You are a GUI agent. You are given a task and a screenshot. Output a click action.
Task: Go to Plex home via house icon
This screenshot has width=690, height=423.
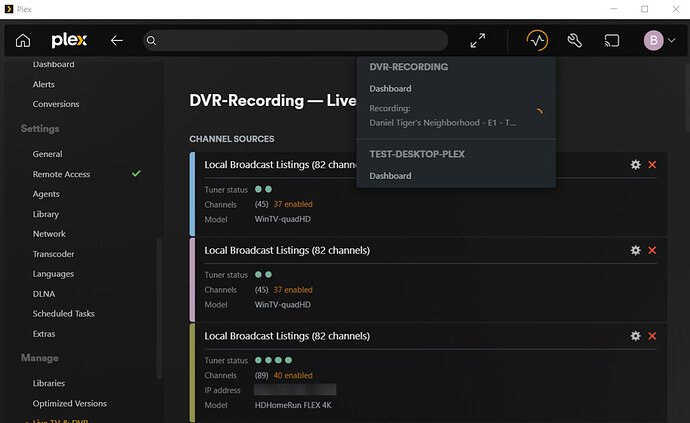click(x=23, y=40)
